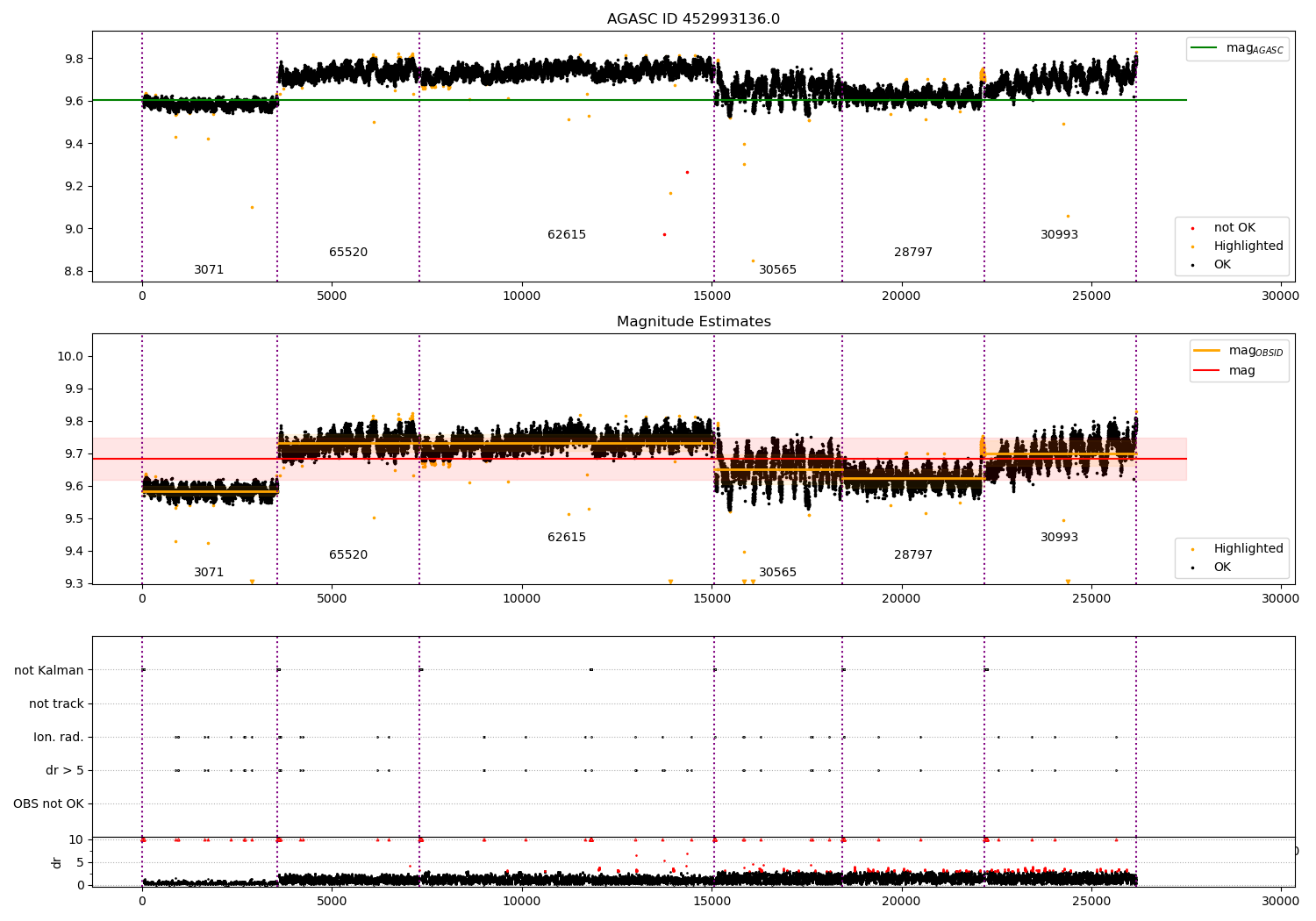1316x921 pixels.
Task: Click the 9.5 y-axis tick in Magnitude Estimates
Action: pos(73,518)
